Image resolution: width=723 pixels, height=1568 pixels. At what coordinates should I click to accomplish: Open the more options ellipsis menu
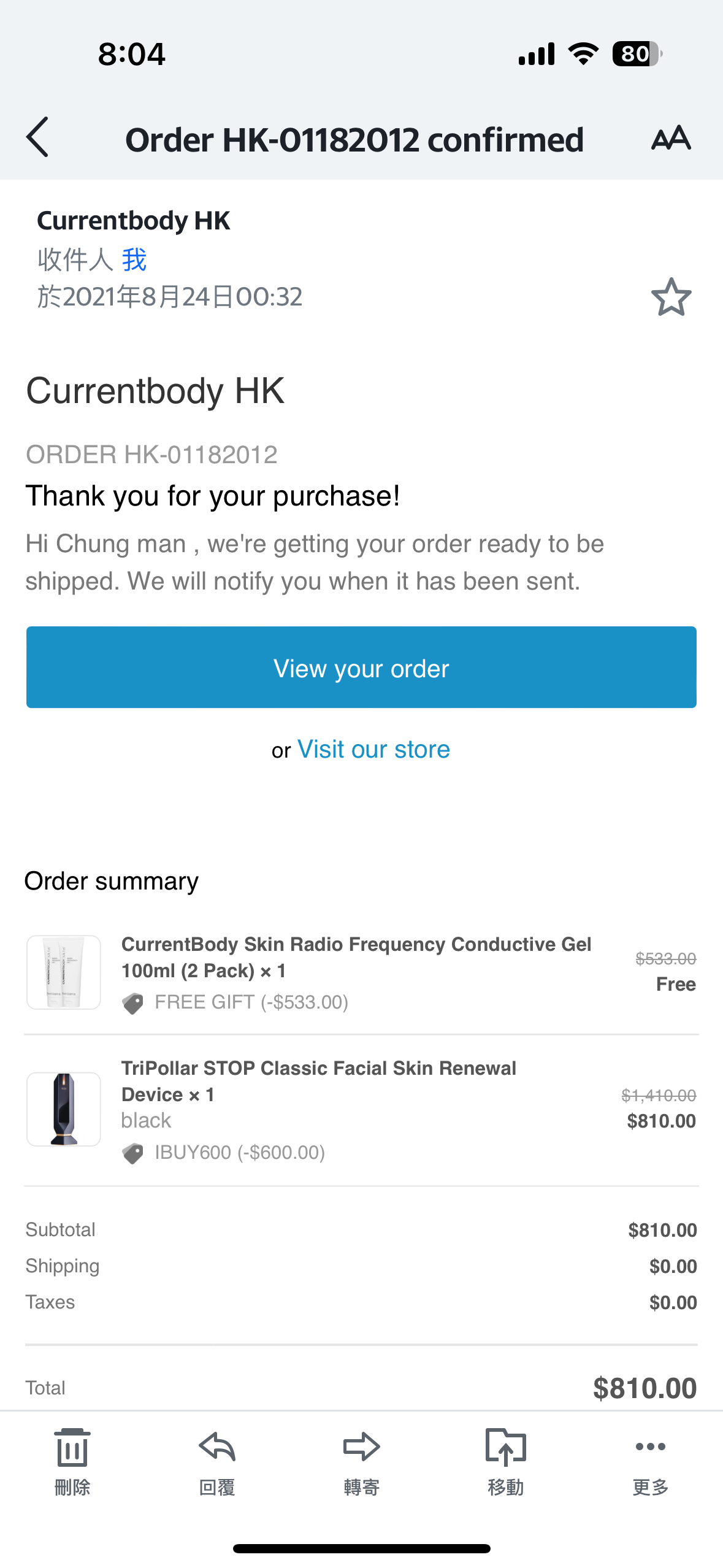[x=650, y=1460]
